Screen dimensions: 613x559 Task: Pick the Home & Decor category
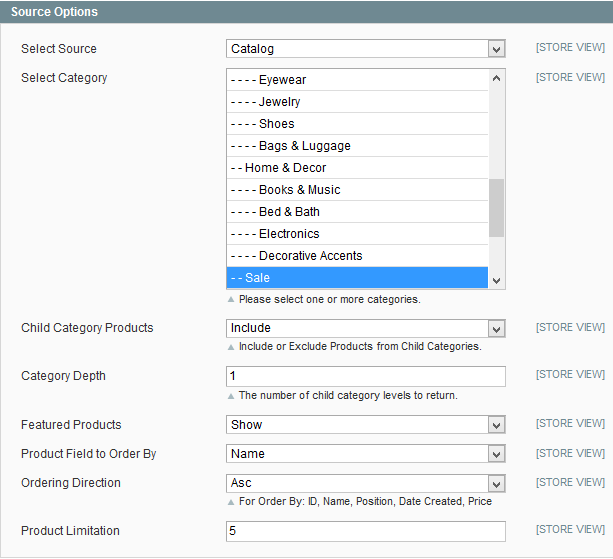pyautogui.click(x=357, y=168)
